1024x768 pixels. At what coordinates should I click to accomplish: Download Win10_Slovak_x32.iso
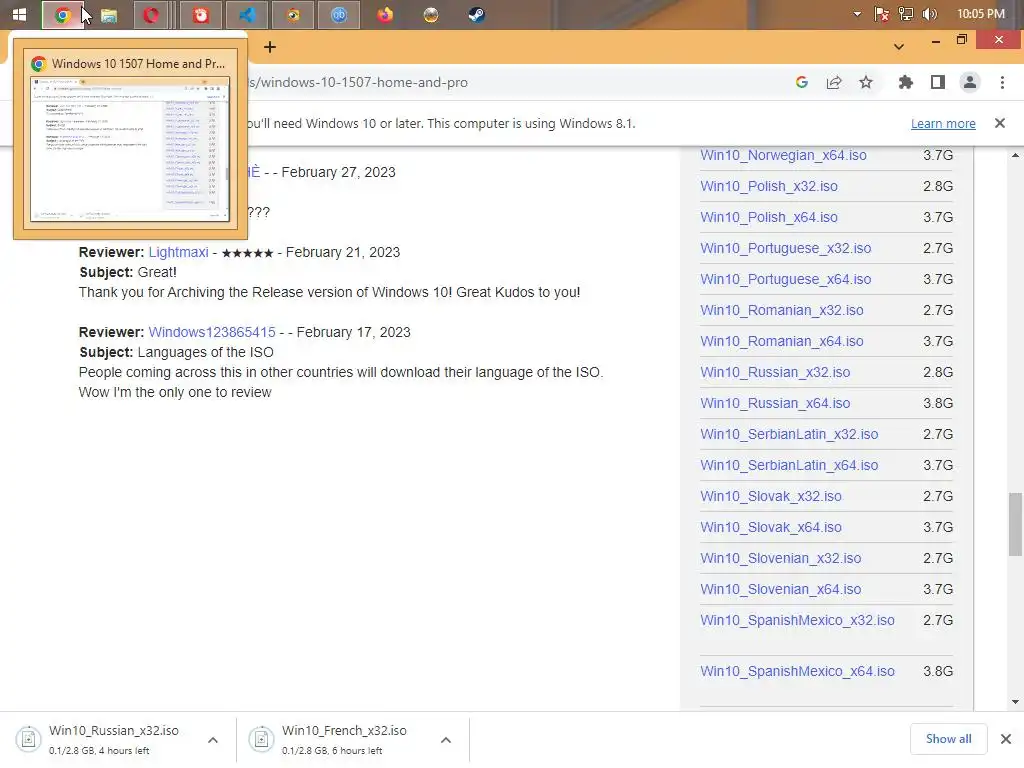tap(771, 496)
